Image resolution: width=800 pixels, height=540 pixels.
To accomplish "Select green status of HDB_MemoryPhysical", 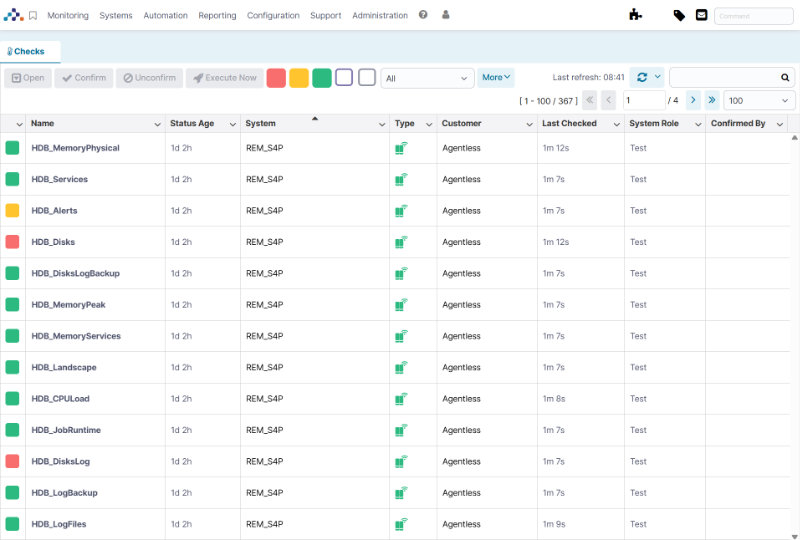I will point(12,148).
